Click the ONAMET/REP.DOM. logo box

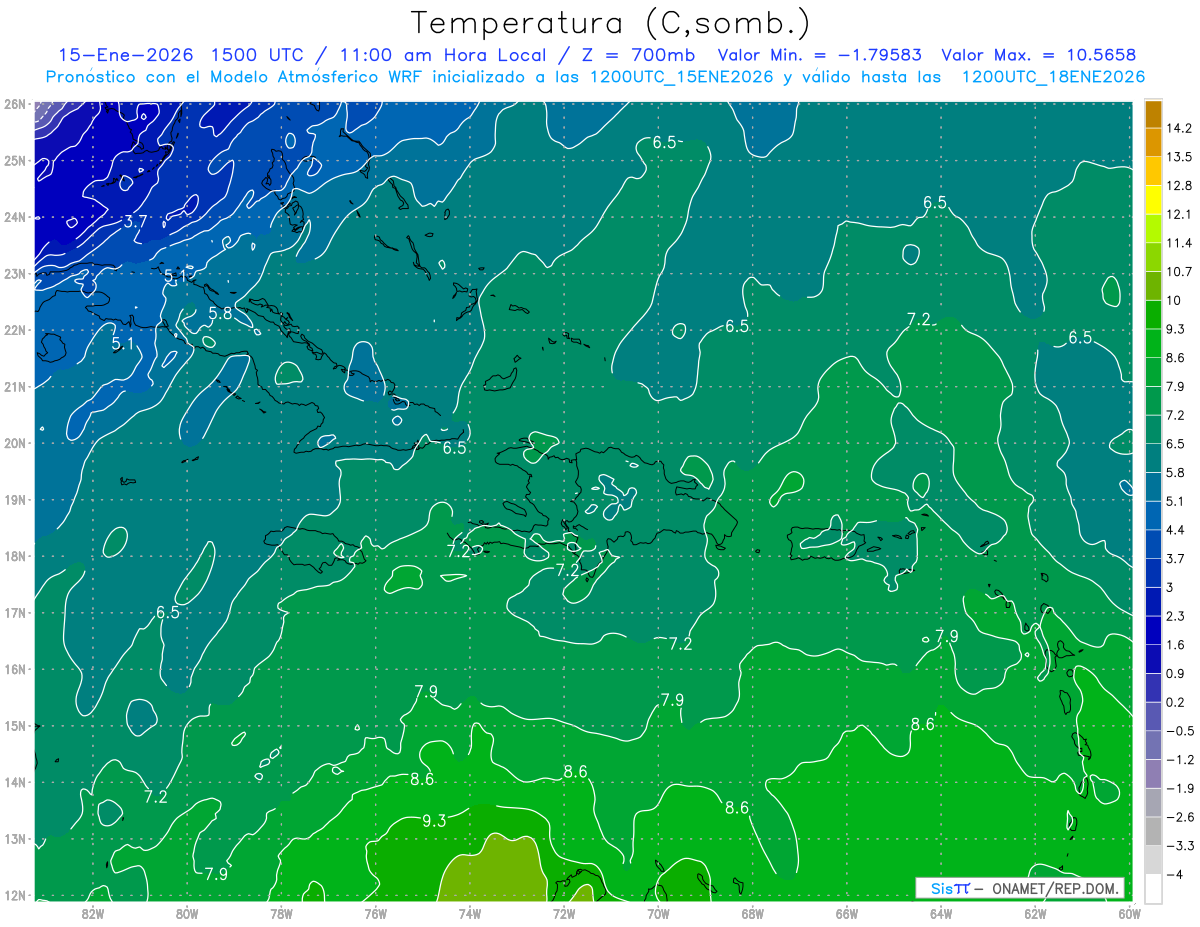1020,889
